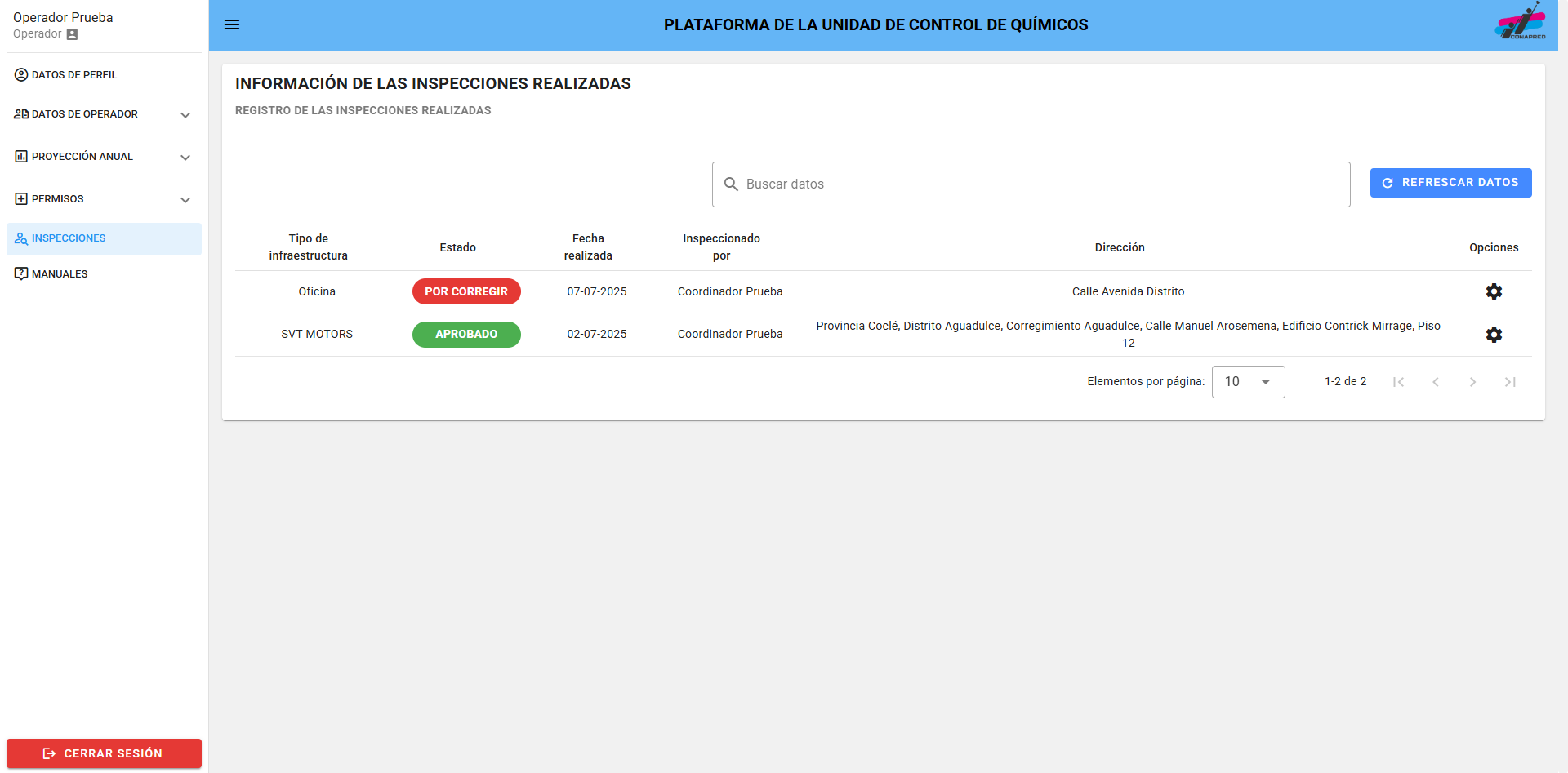
Task: Click the search magnifier icon
Action: [x=731, y=184]
